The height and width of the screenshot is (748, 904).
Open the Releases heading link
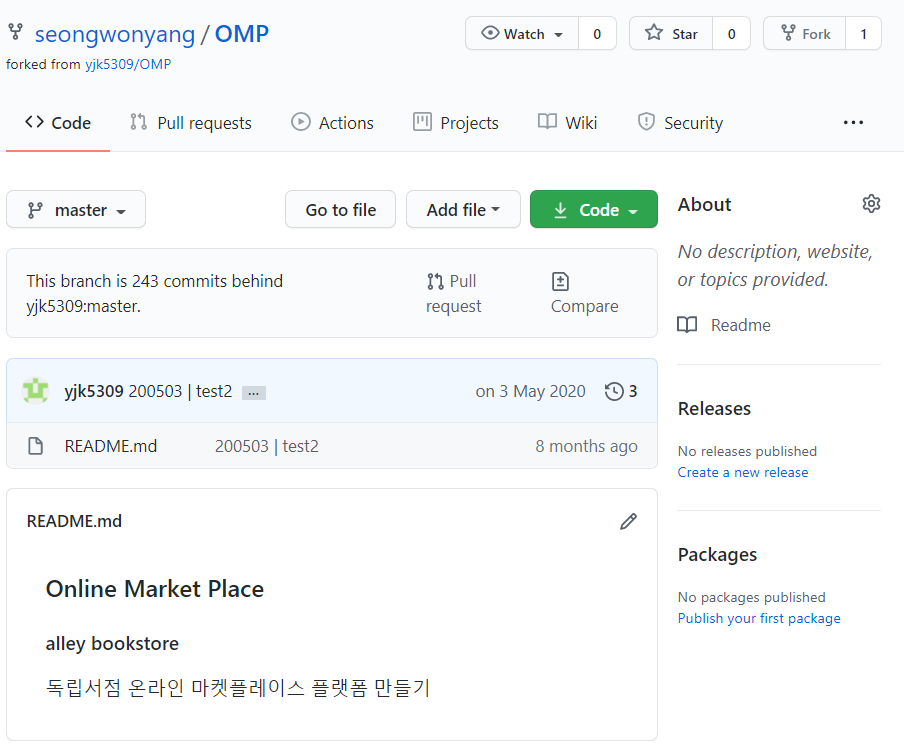pyautogui.click(x=714, y=408)
